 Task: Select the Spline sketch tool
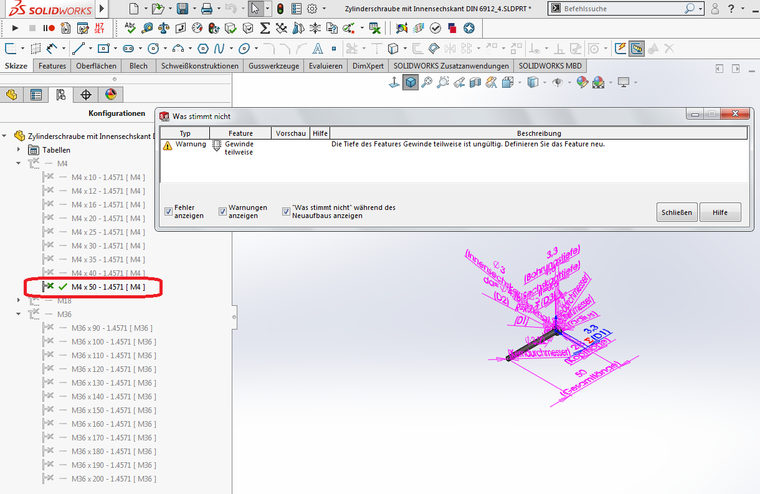(219, 48)
